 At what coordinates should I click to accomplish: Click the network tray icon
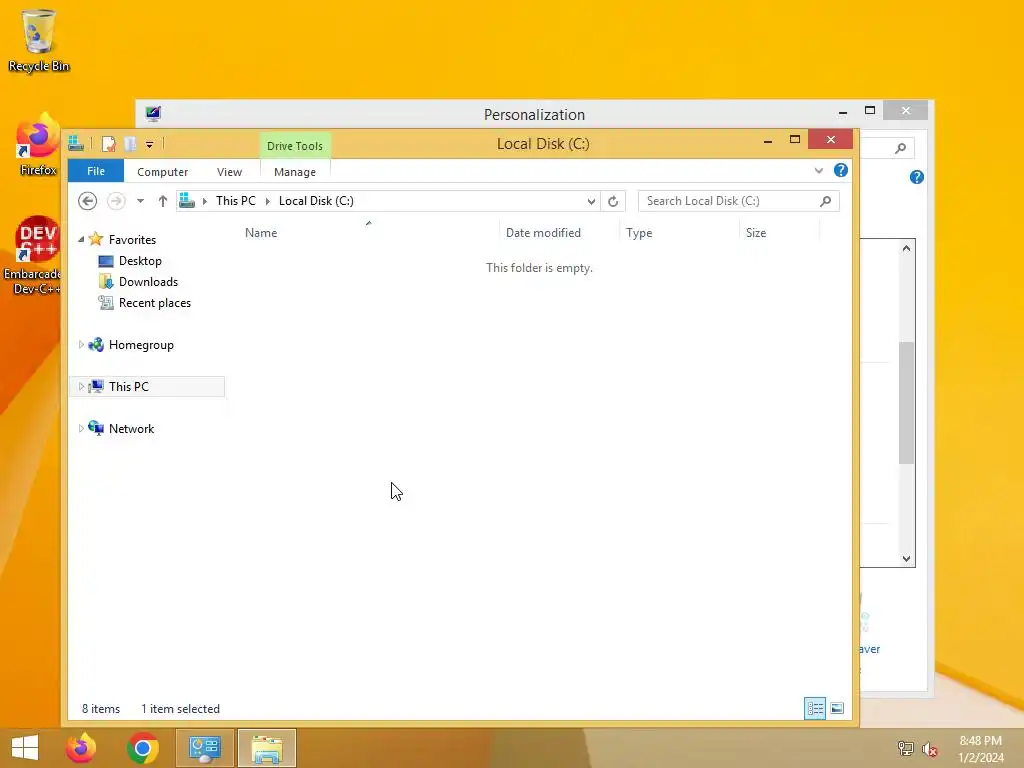tap(905, 748)
